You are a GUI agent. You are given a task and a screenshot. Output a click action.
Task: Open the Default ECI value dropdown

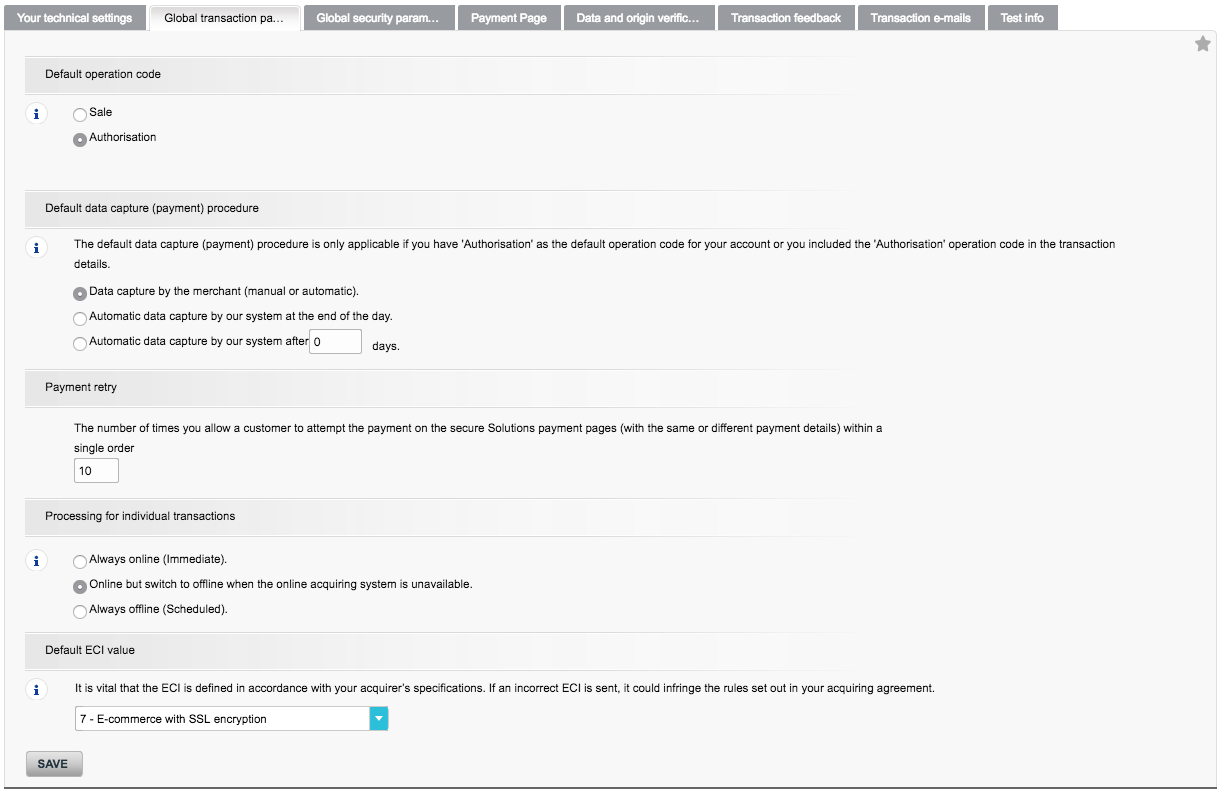click(220, 718)
